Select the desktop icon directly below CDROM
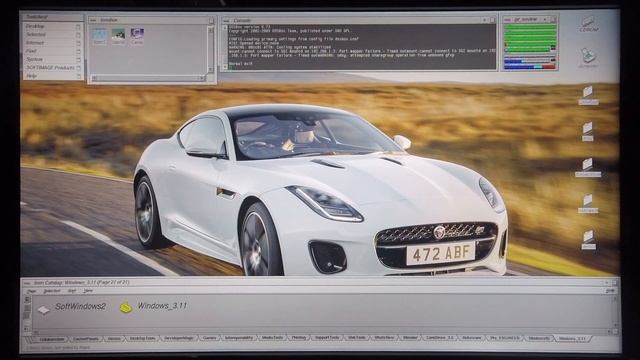 pyautogui.click(x=588, y=58)
